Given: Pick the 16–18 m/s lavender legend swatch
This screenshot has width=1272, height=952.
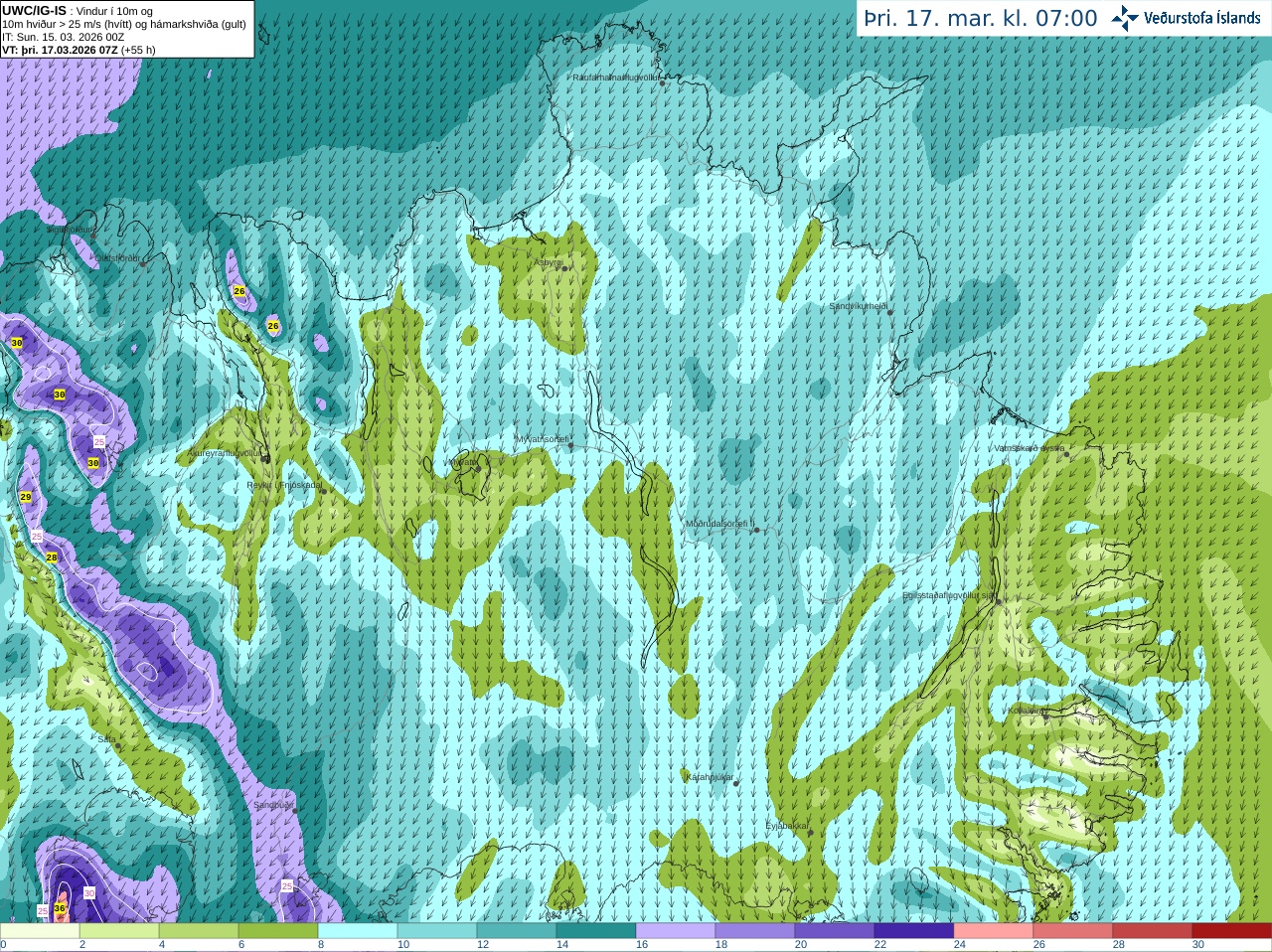Looking at the screenshot, I should 676,931.
